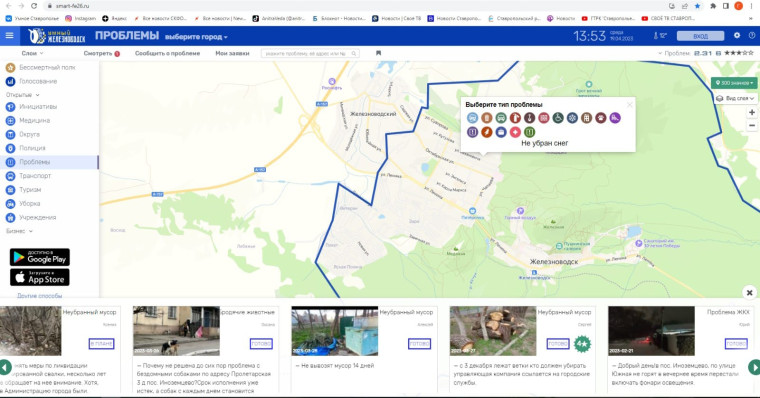The image size is (760, 398).
Task: Choose the pink medical cross problem icon
Action: pos(515,132)
